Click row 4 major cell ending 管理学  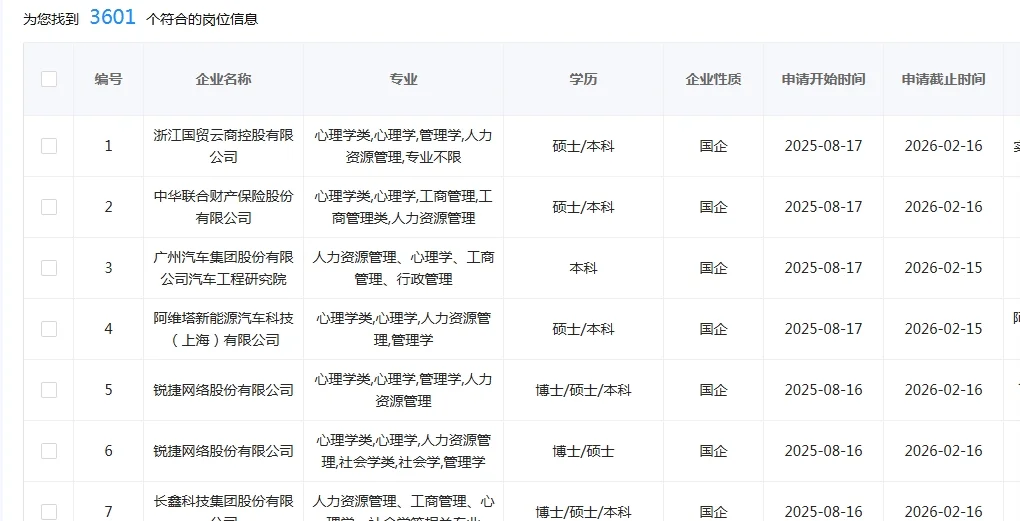click(403, 329)
